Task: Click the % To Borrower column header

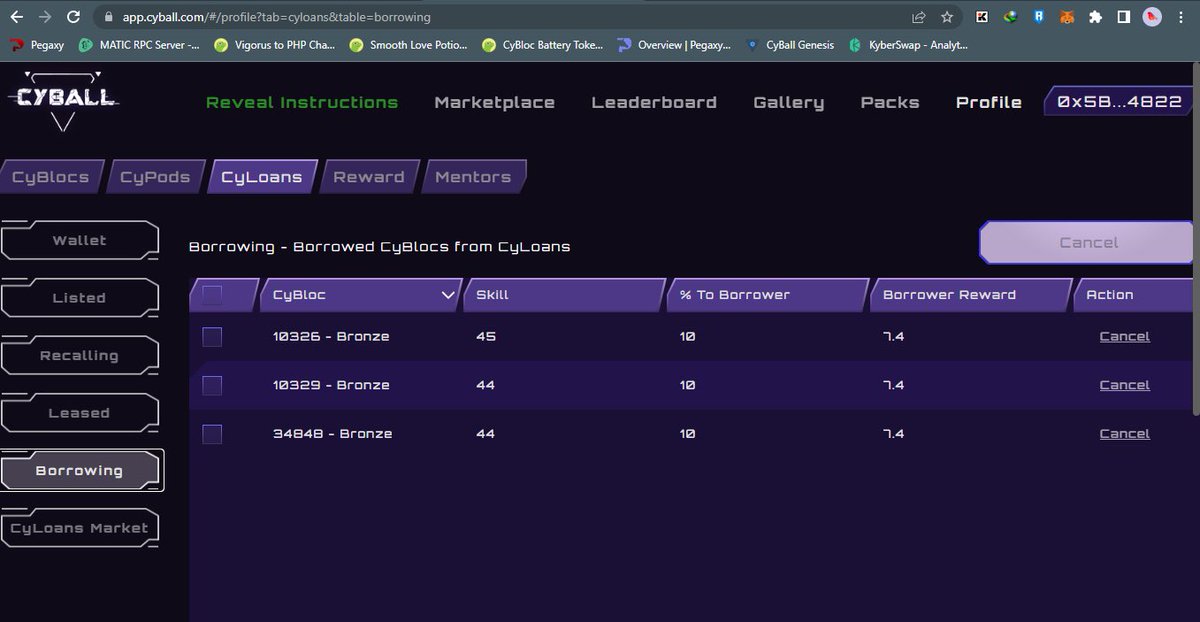Action: [x=767, y=295]
